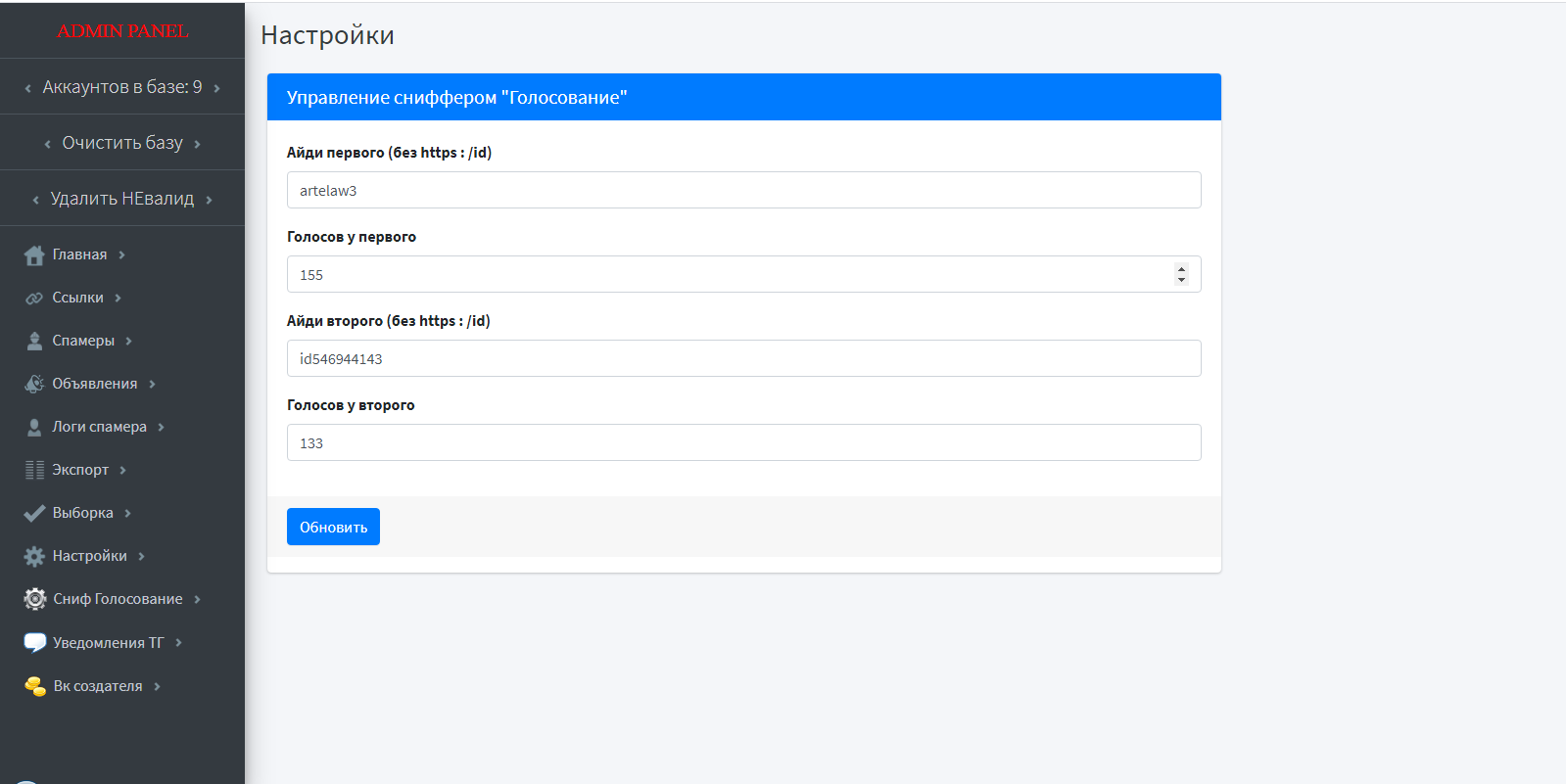Click the cog icon beside Сниф Голосование
Screen dimensions: 1566x784
[35, 599]
